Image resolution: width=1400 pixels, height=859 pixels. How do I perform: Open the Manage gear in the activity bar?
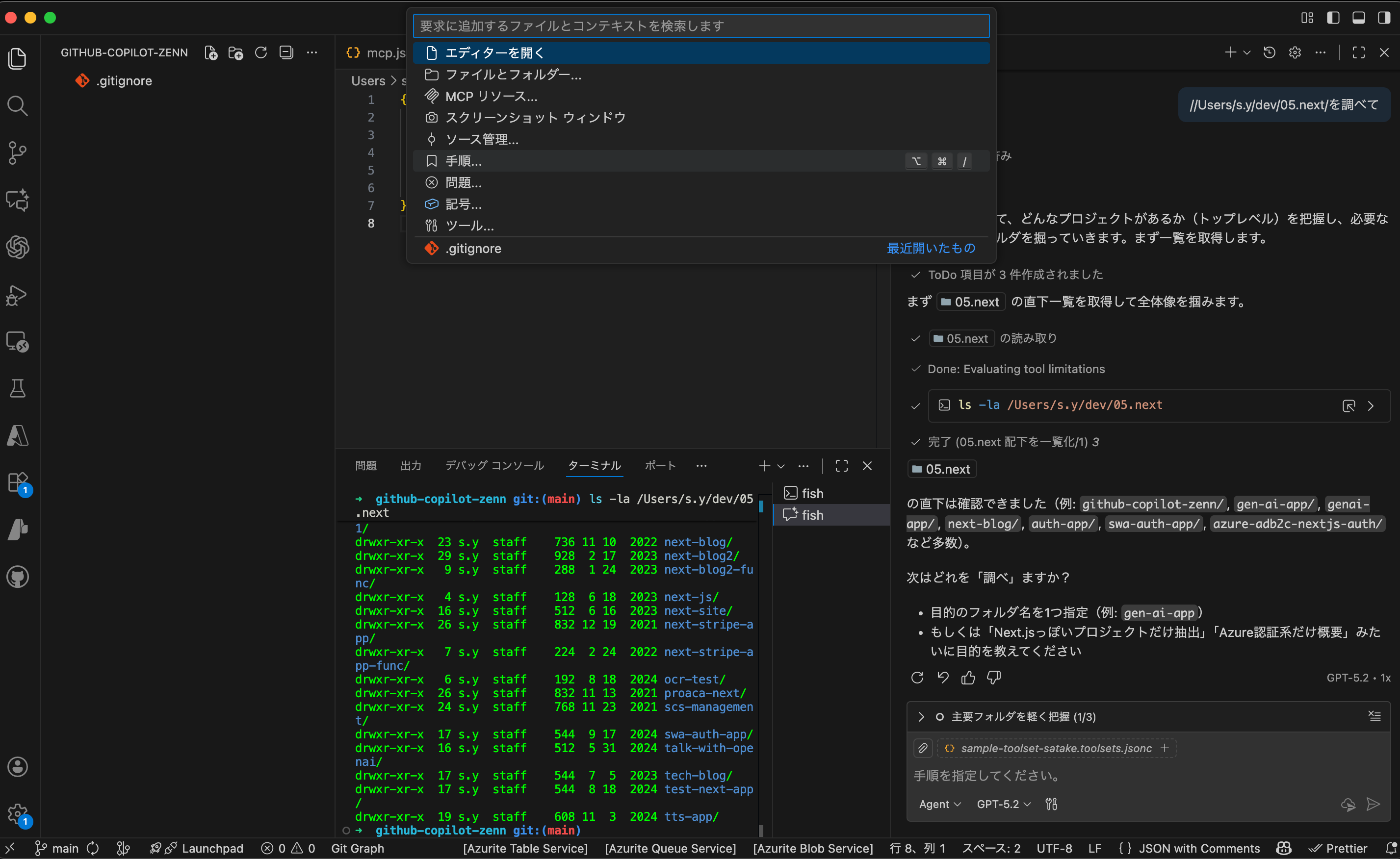tap(18, 814)
